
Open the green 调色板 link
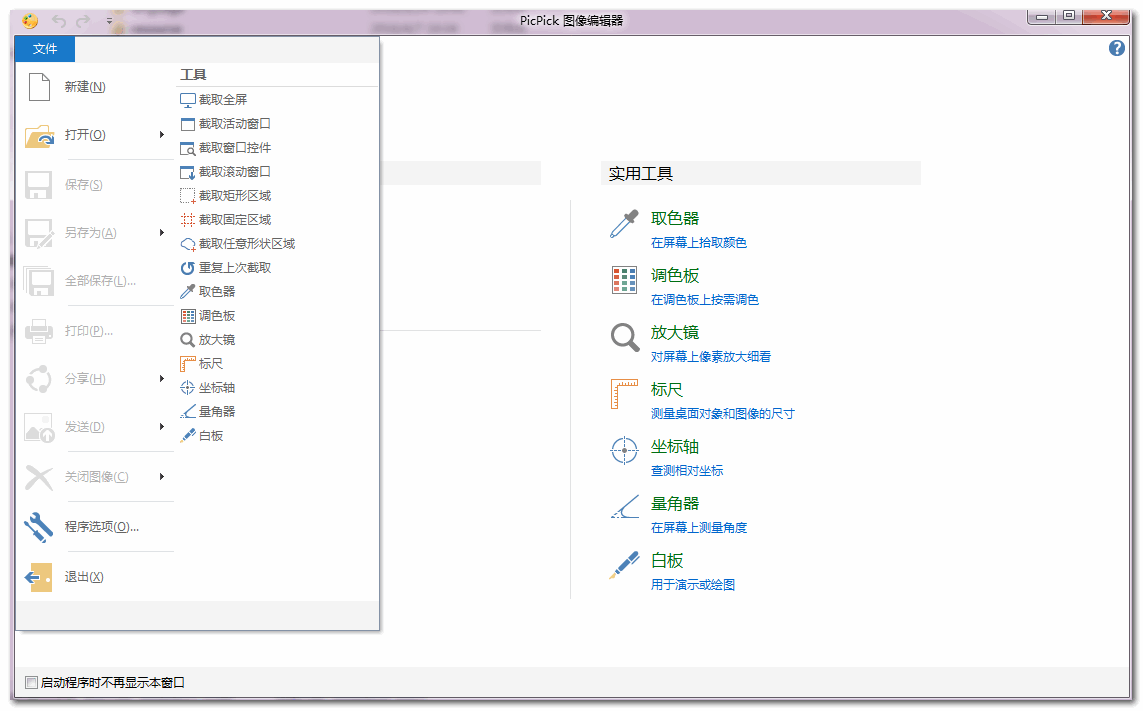(x=675, y=275)
